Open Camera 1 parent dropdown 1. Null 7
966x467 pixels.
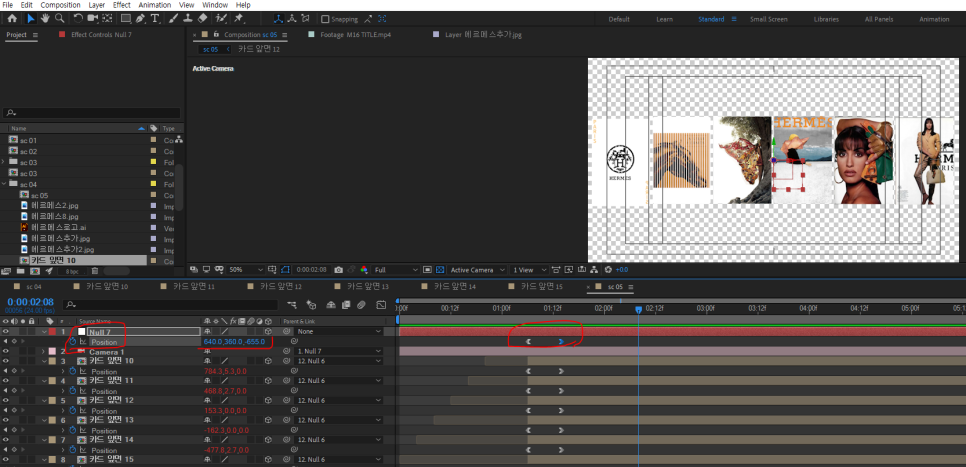tap(338, 351)
